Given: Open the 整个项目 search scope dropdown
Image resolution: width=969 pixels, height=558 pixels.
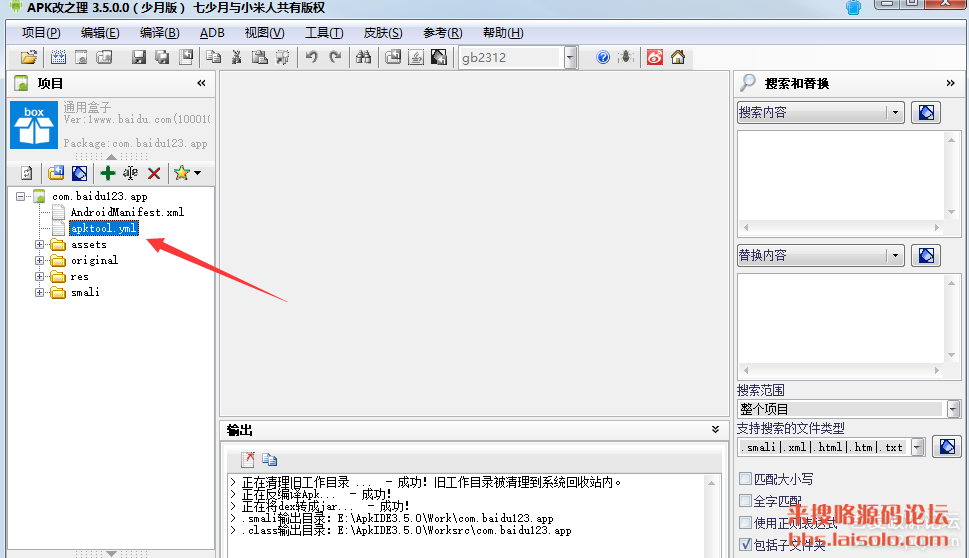Looking at the screenshot, I should 953,409.
